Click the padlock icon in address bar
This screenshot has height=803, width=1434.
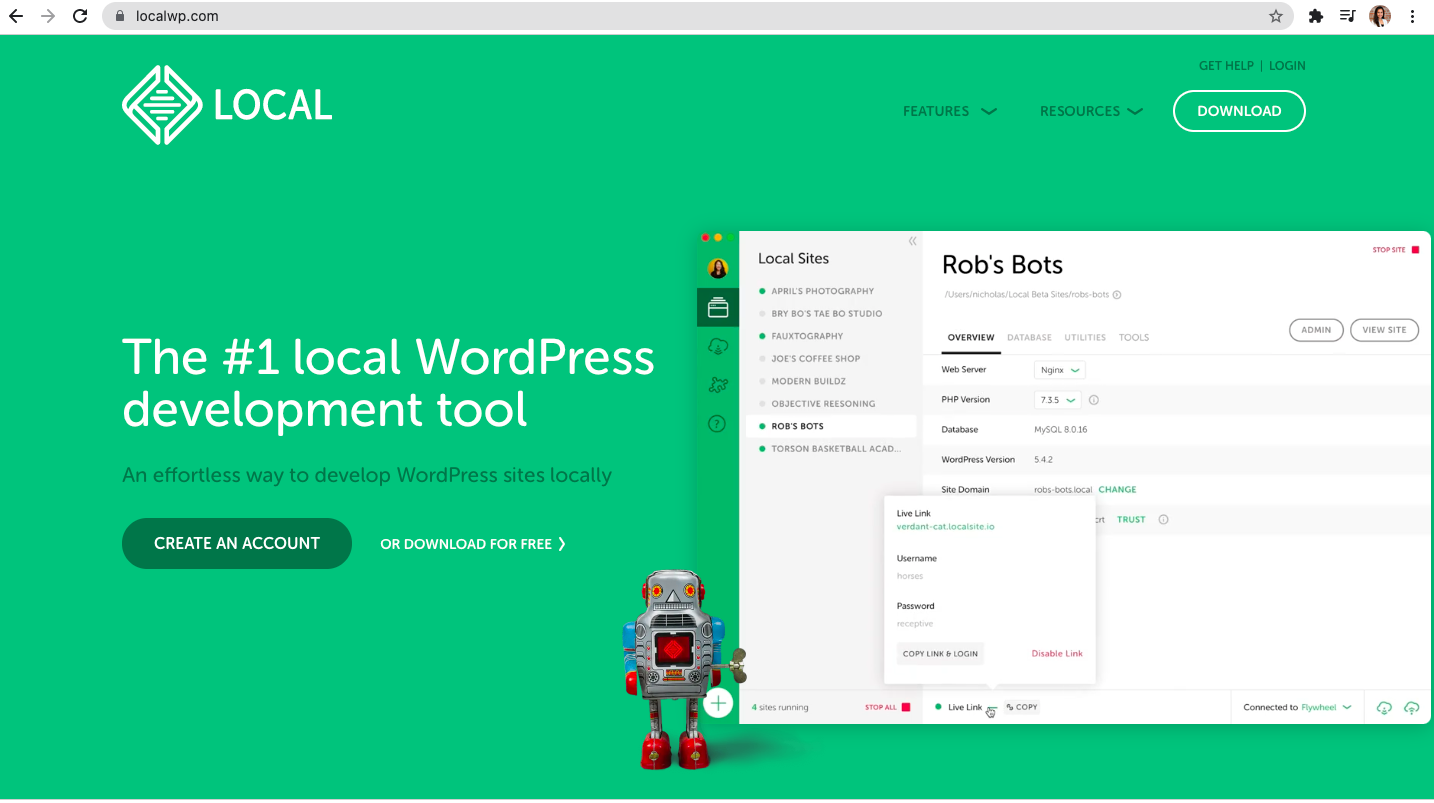click(x=120, y=16)
